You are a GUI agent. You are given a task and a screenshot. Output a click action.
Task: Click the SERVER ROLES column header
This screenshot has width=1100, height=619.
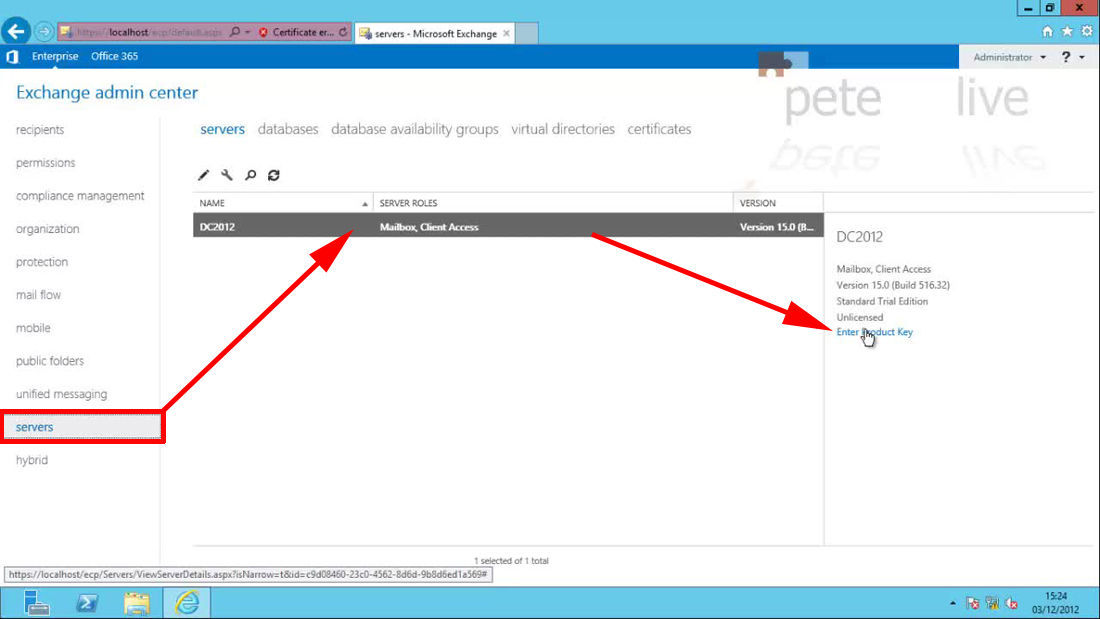[x=553, y=203]
